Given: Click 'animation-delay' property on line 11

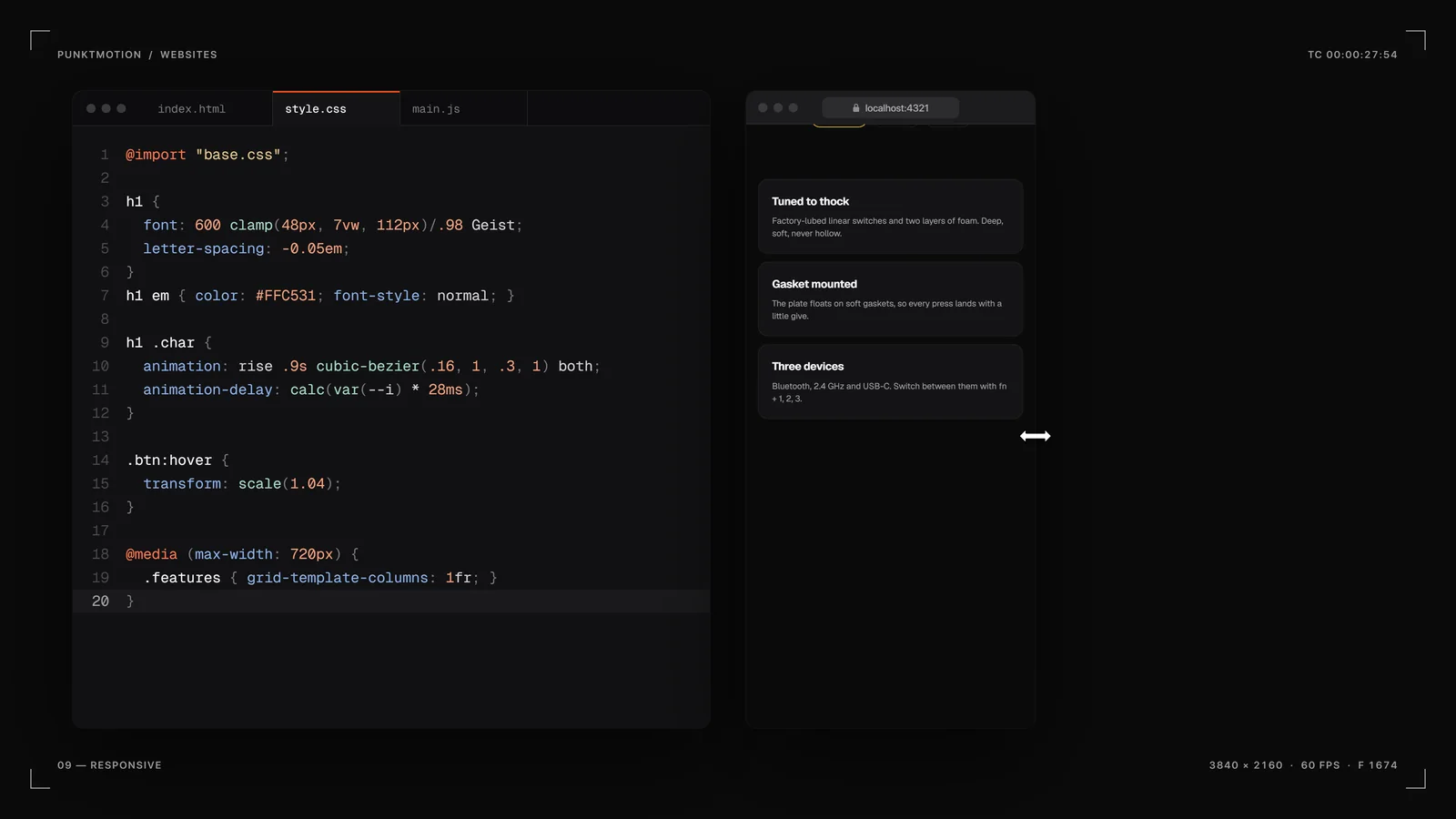Looking at the screenshot, I should coord(207,389).
